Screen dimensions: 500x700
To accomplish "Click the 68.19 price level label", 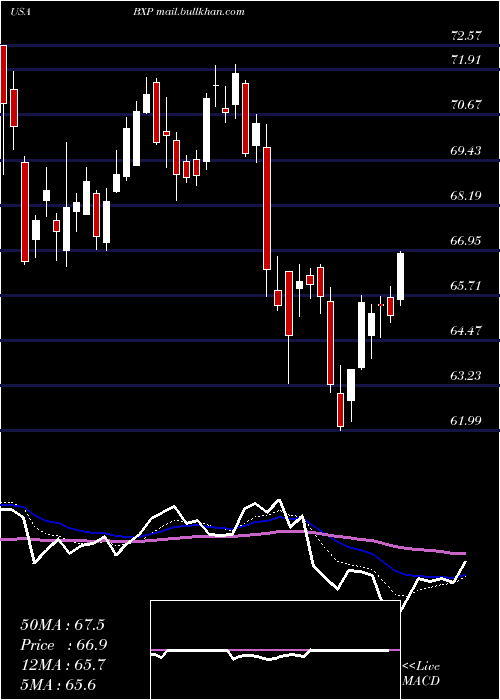I will (466, 196).
